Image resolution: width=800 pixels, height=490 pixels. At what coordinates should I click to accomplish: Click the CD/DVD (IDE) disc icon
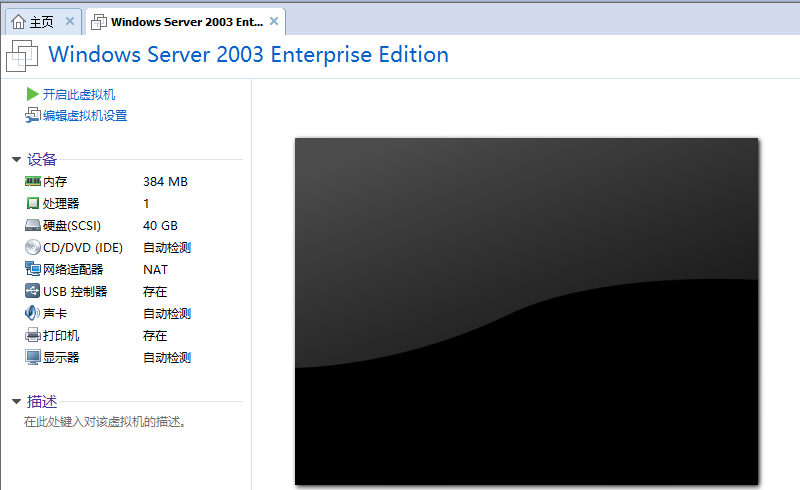click(x=33, y=247)
